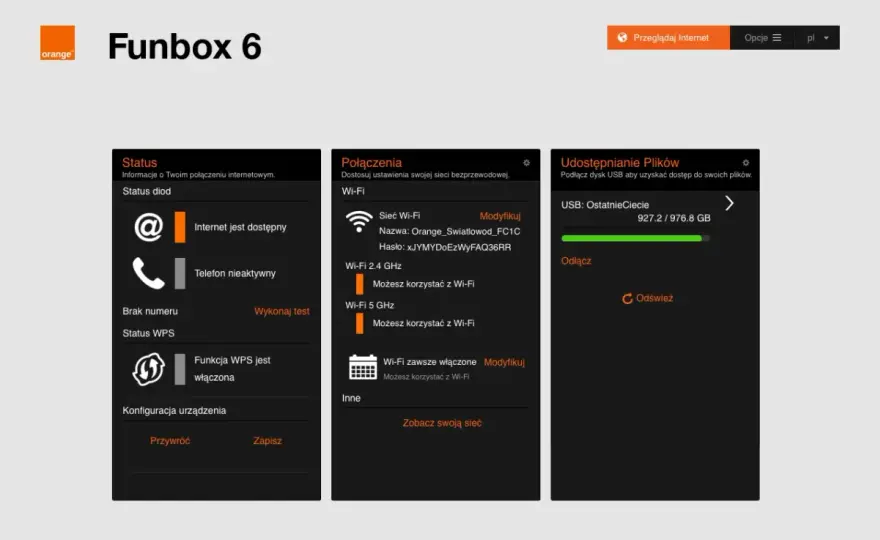Click 'Status diod' section label
880x540 pixels.
tap(146, 191)
